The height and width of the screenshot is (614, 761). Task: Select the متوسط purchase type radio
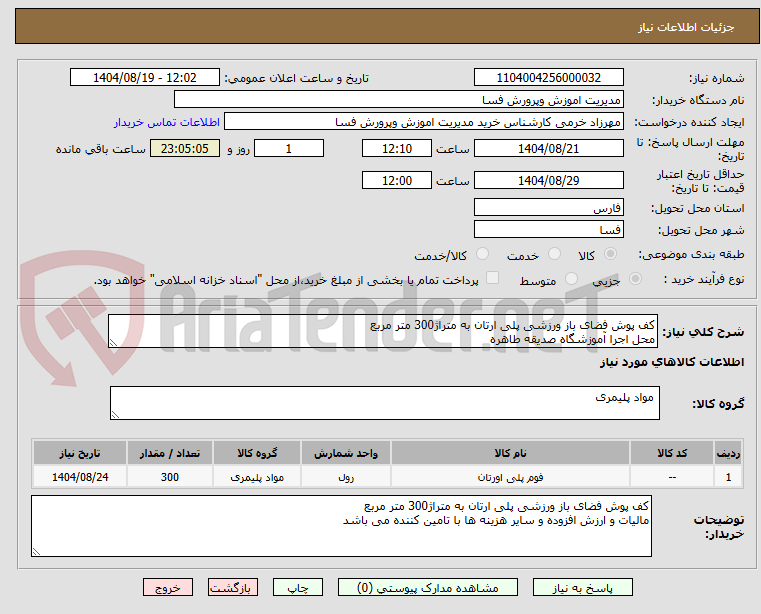pyautogui.click(x=571, y=278)
